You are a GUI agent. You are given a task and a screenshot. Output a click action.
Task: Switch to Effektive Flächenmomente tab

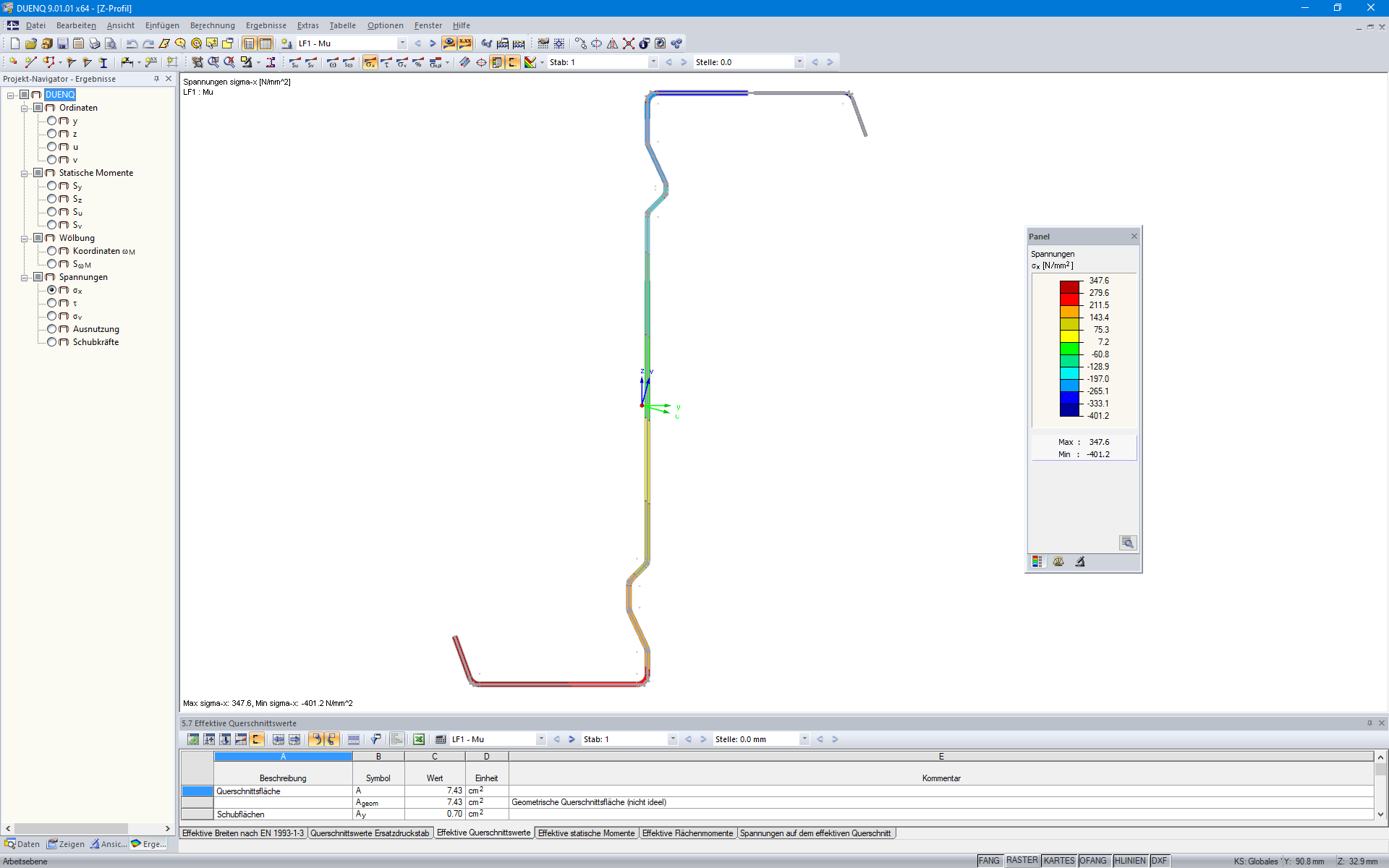point(687,833)
